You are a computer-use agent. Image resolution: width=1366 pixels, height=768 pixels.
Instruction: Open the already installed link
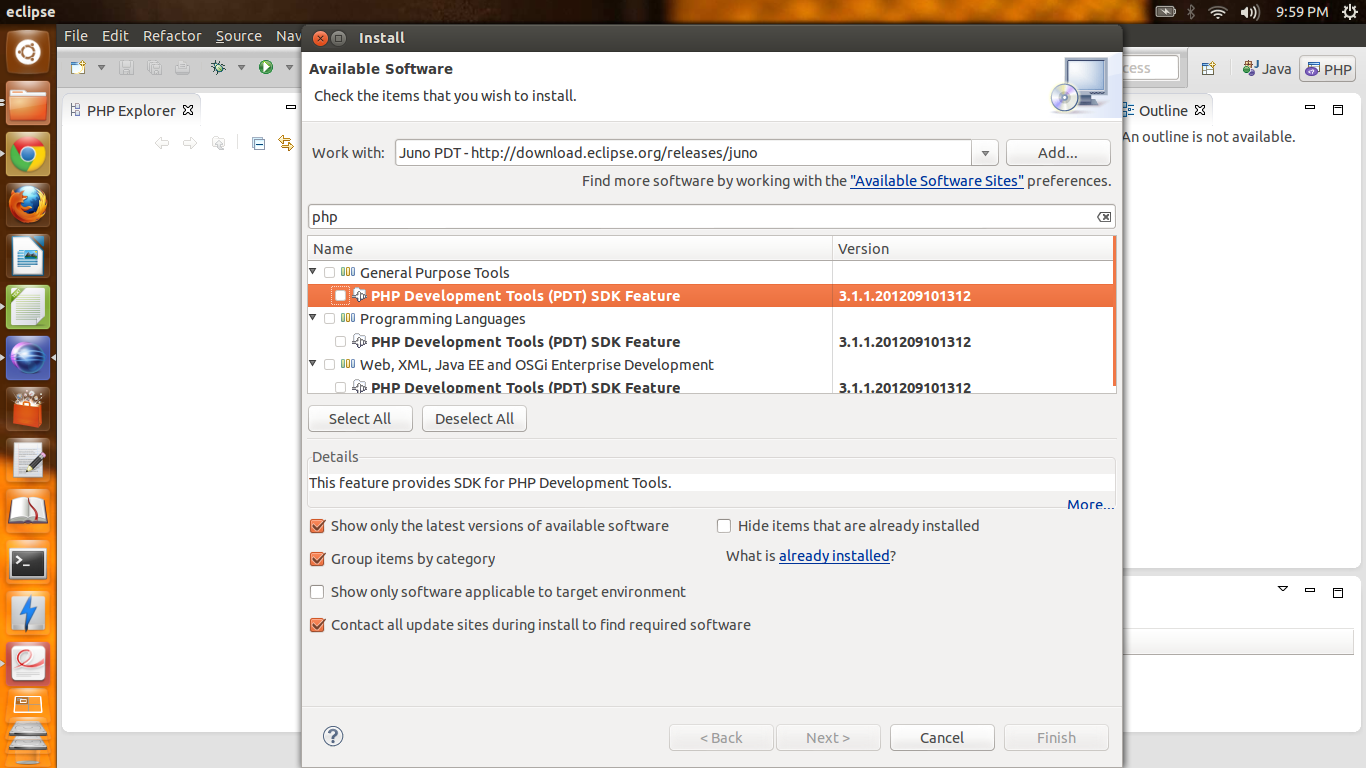point(834,556)
